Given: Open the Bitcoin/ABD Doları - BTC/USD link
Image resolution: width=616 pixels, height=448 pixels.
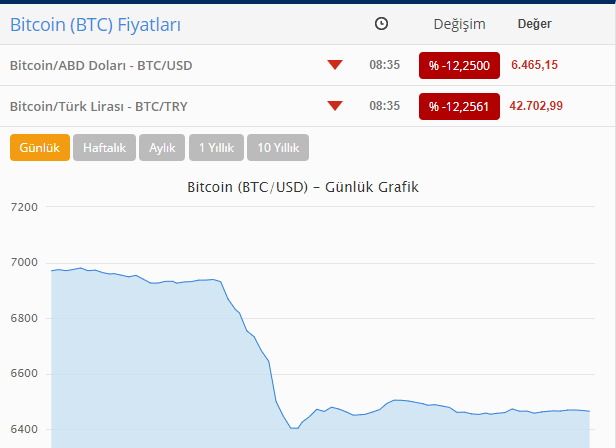Looking at the screenshot, I should (101, 65).
